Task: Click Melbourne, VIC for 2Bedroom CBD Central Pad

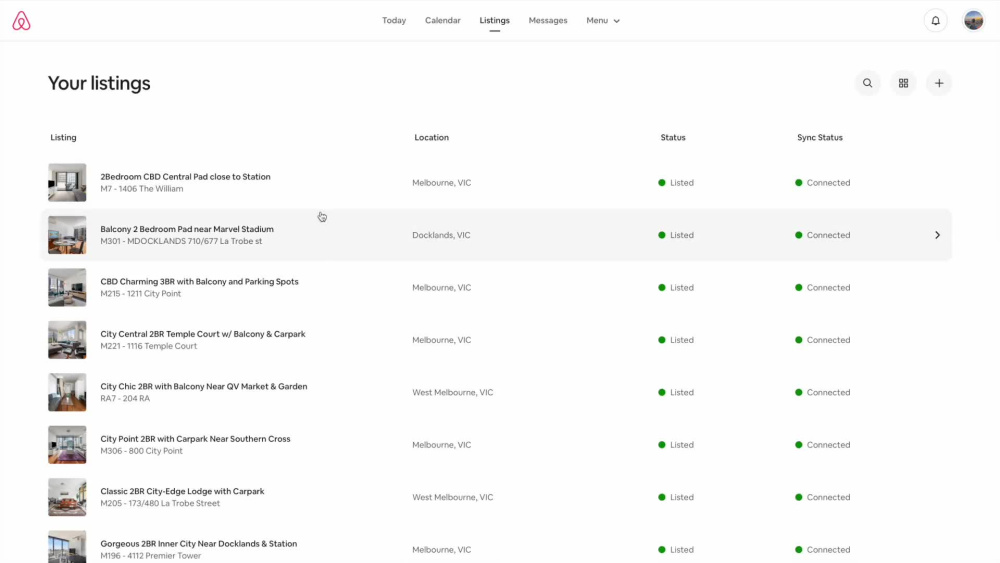Action: [441, 182]
